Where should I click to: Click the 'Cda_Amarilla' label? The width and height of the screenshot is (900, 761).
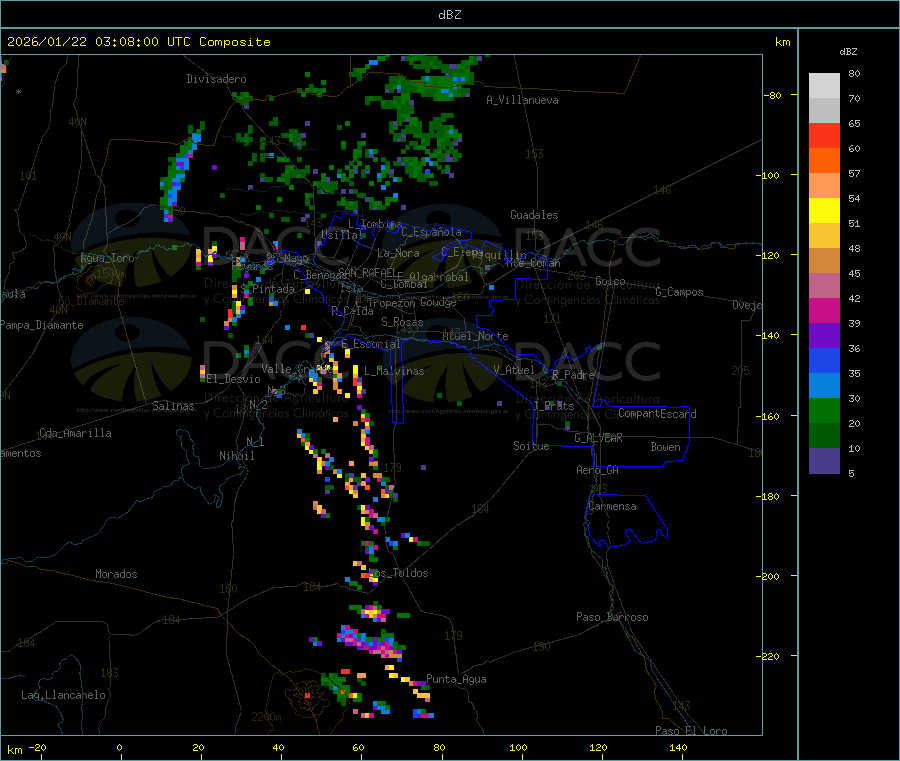(75, 433)
